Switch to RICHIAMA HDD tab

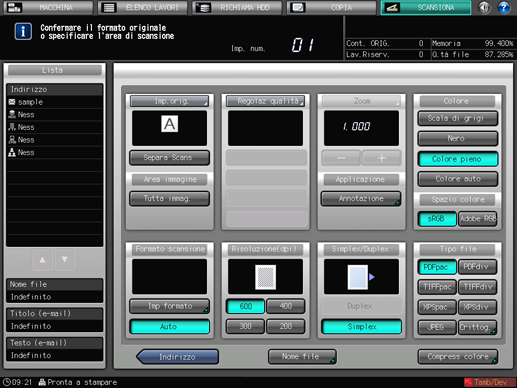(237, 7)
